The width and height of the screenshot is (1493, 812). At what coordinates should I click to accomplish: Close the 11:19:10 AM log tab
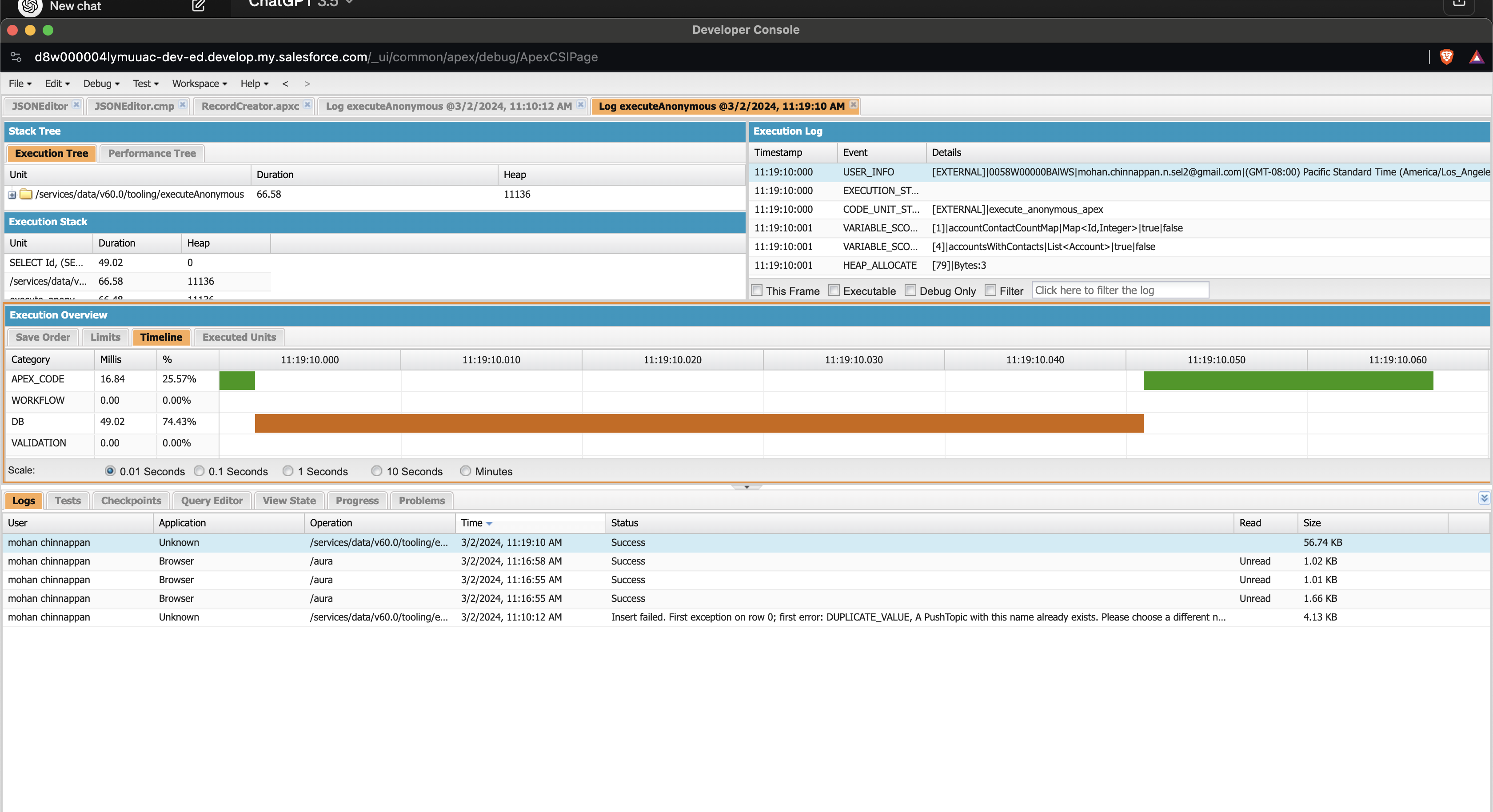pyautogui.click(x=853, y=105)
